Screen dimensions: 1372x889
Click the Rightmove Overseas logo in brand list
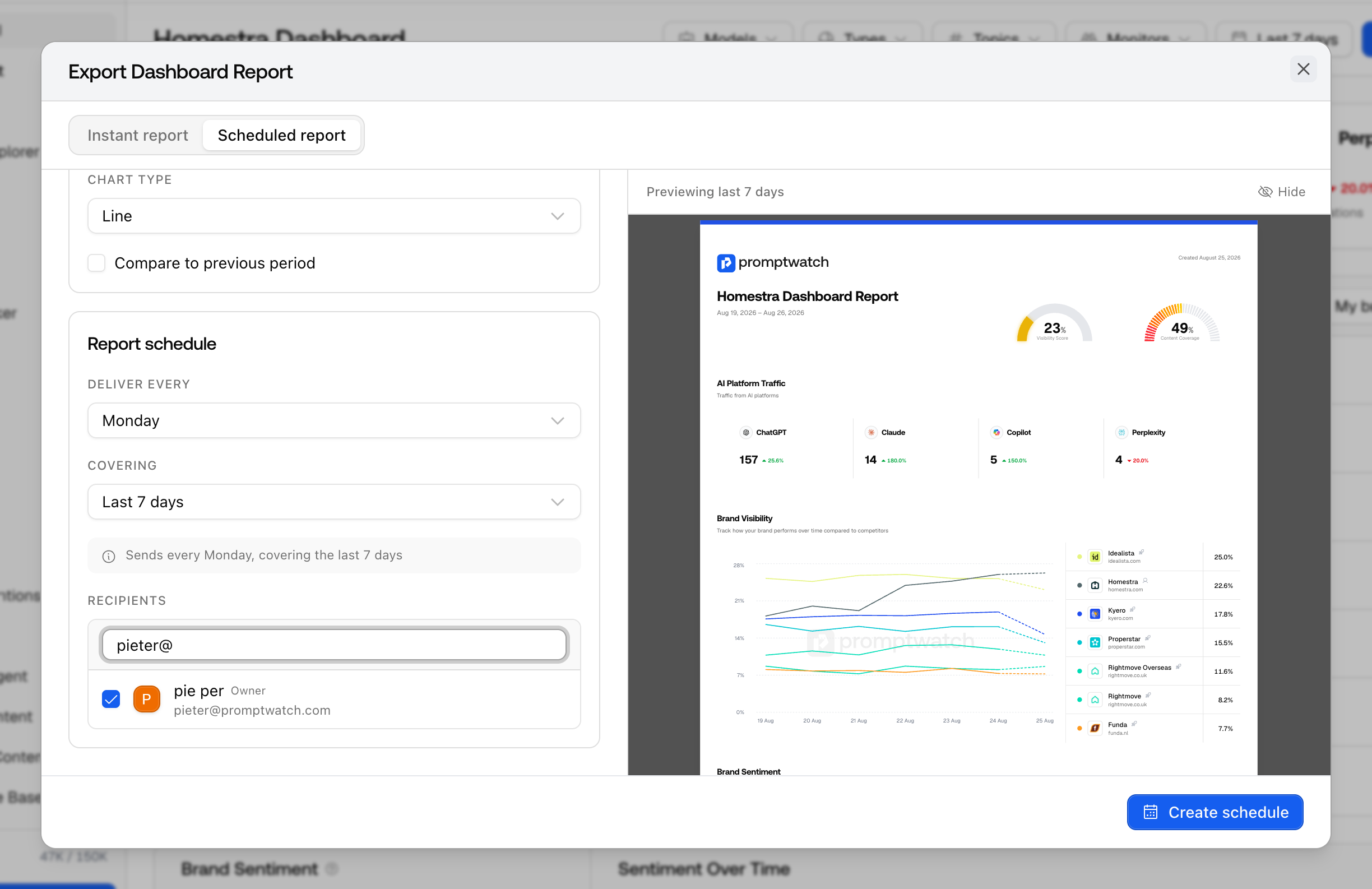pos(1095,671)
